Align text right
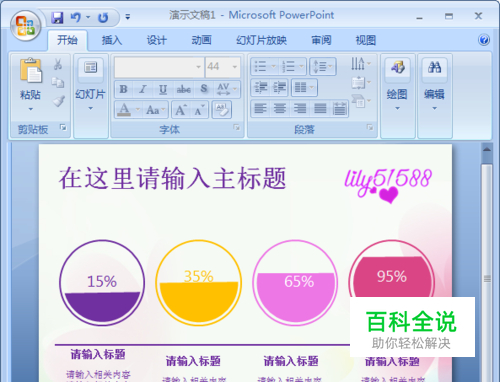Screen dimensions: 500x382 point(300,109)
